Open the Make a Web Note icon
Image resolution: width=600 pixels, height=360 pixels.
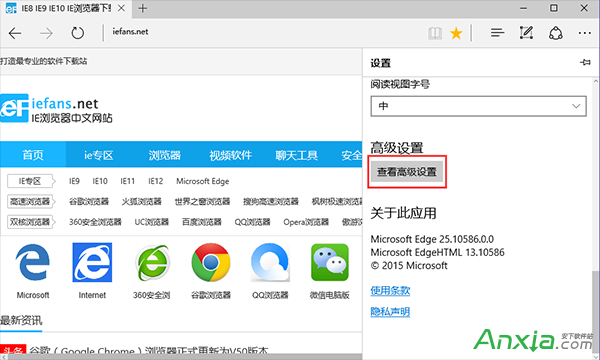coord(526,33)
